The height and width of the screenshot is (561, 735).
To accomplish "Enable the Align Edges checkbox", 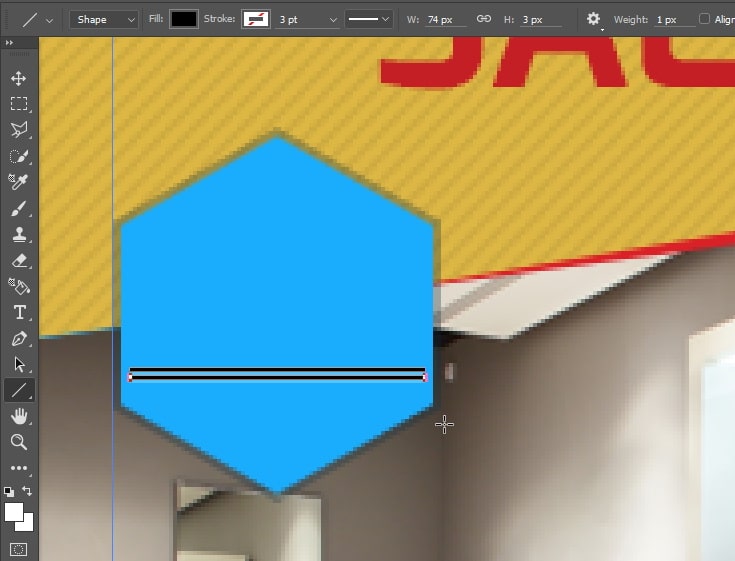I will [x=704, y=19].
